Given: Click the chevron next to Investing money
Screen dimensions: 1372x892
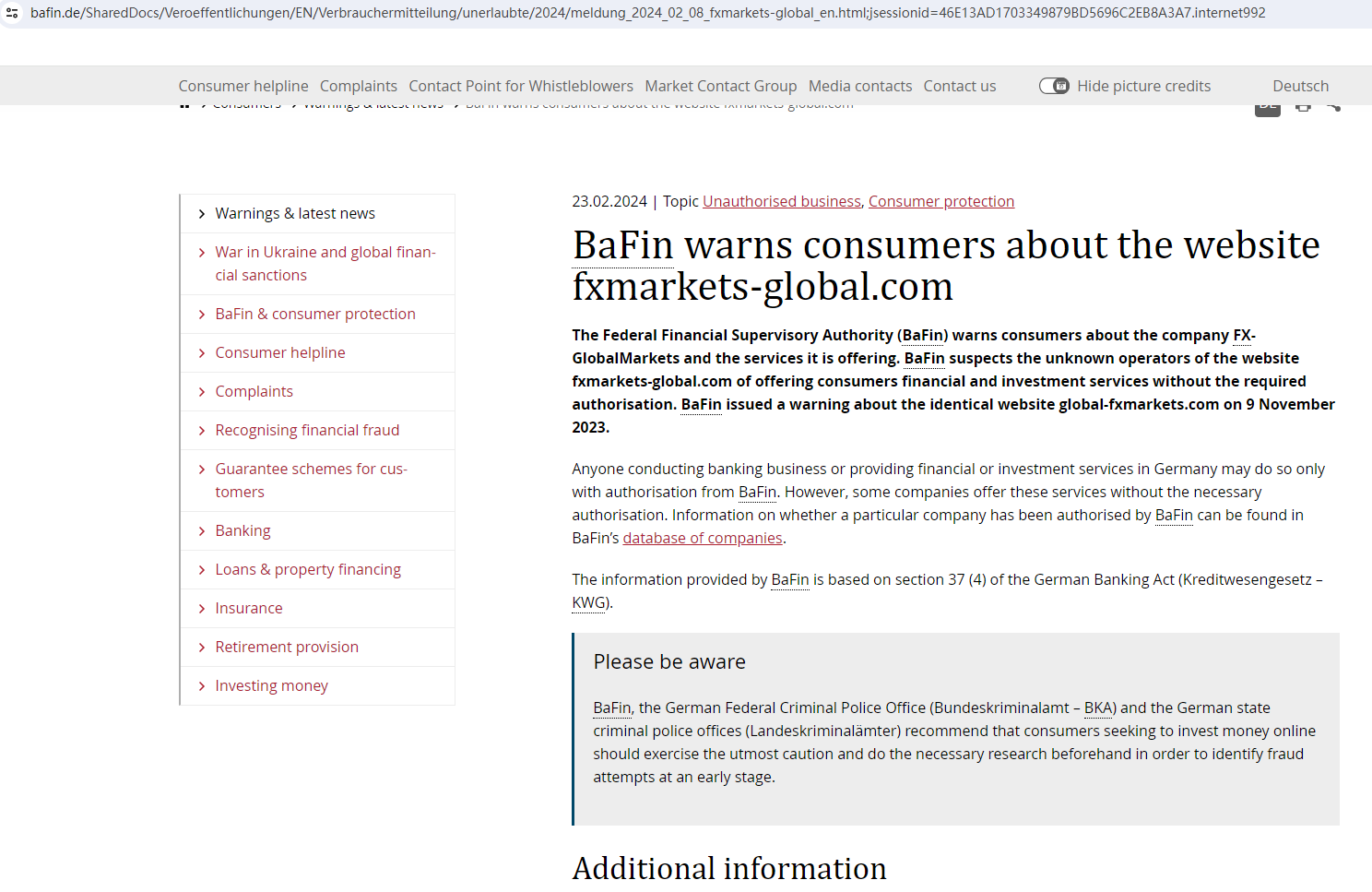Looking at the screenshot, I should pyautogui.click(x=202, y=686).
